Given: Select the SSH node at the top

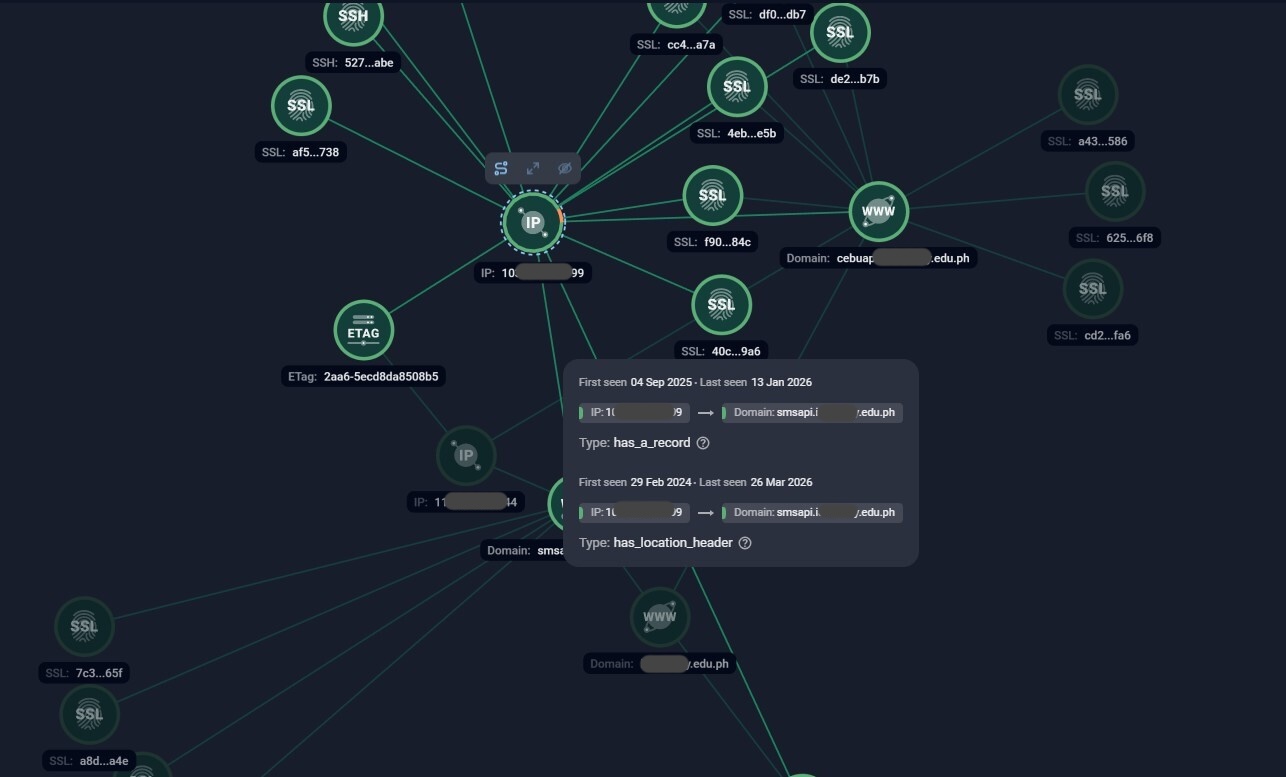Looking at the screenshot, I should coord(353,17).
